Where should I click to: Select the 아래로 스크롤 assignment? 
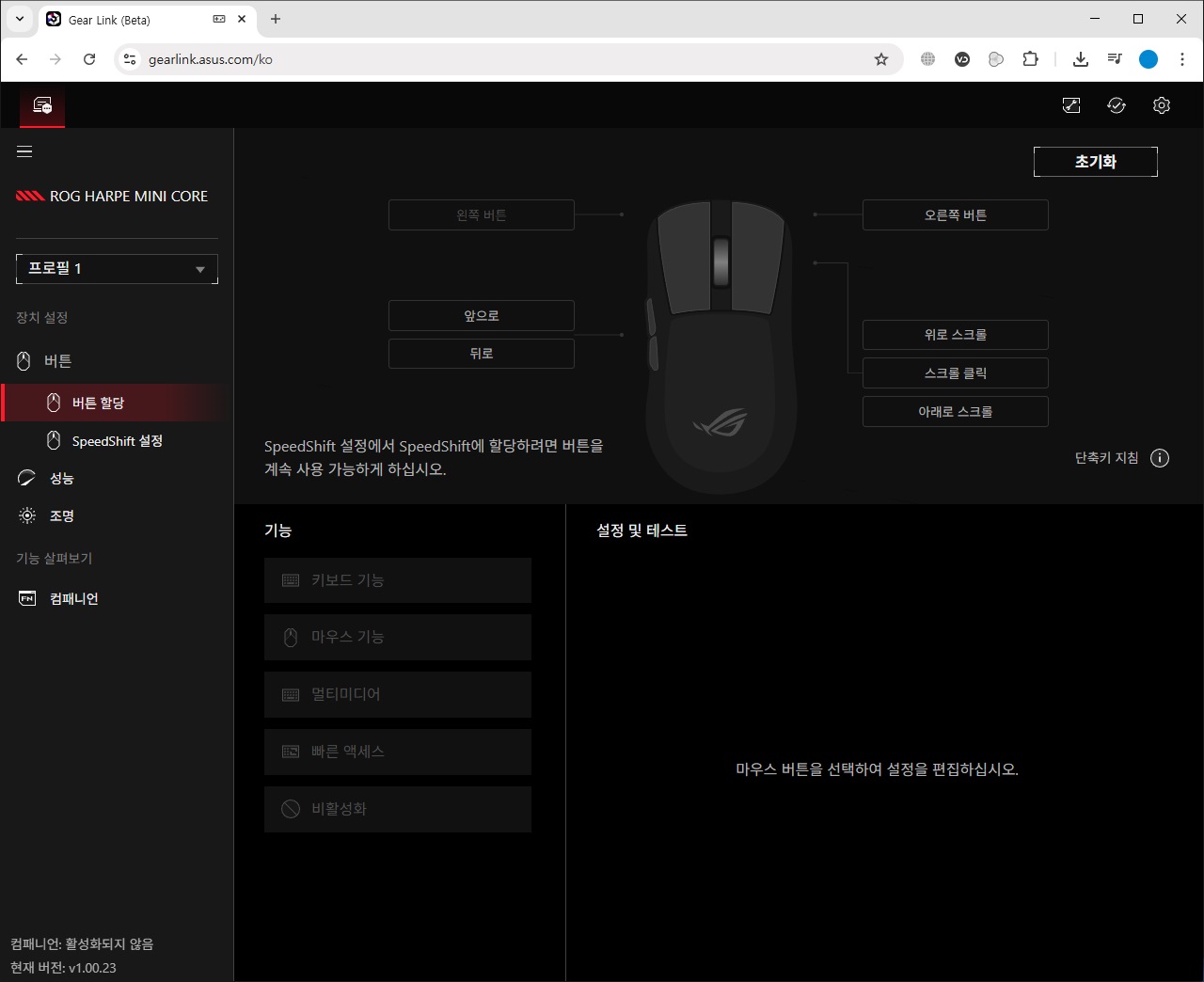(955, 412)
